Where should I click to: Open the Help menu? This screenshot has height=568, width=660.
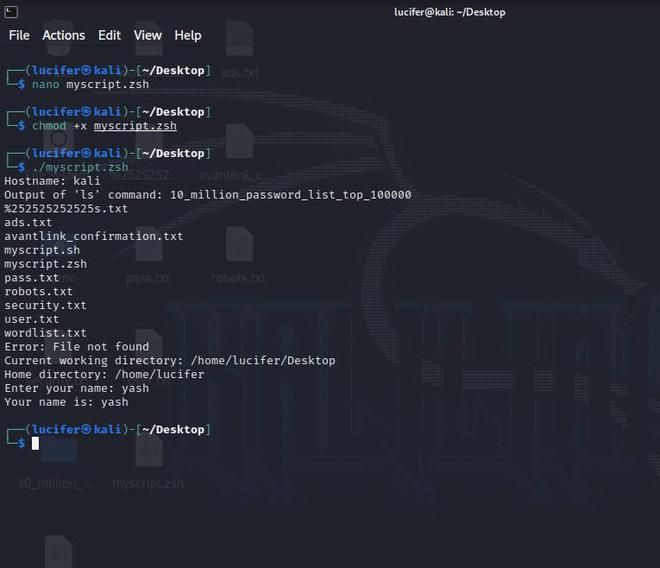coord(188,35)
